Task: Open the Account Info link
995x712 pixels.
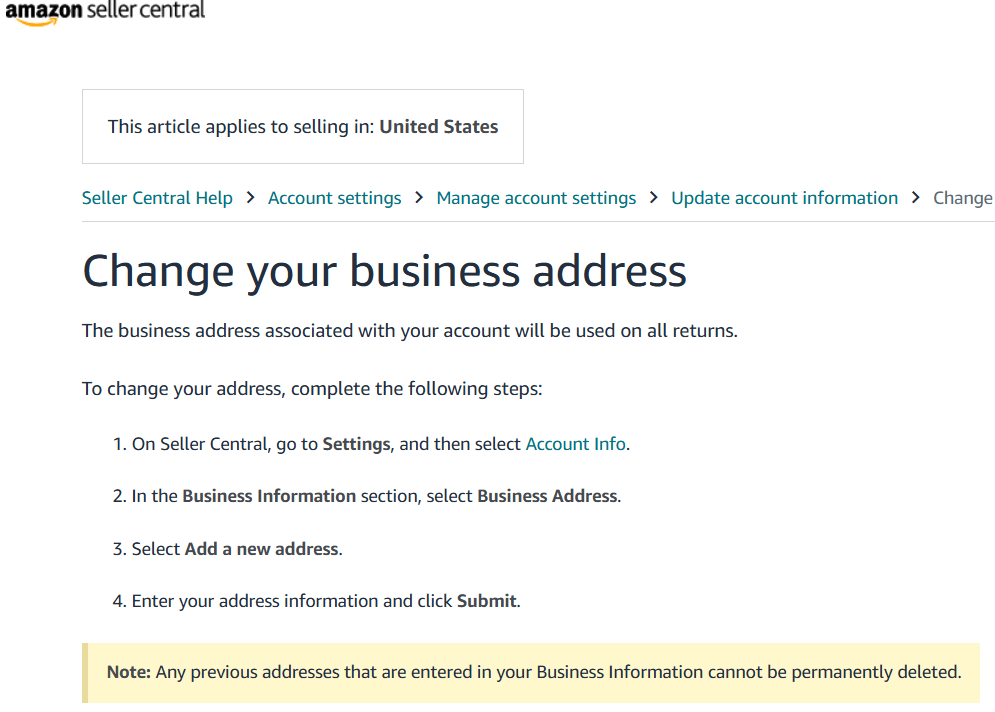Action: pos(576,444)
